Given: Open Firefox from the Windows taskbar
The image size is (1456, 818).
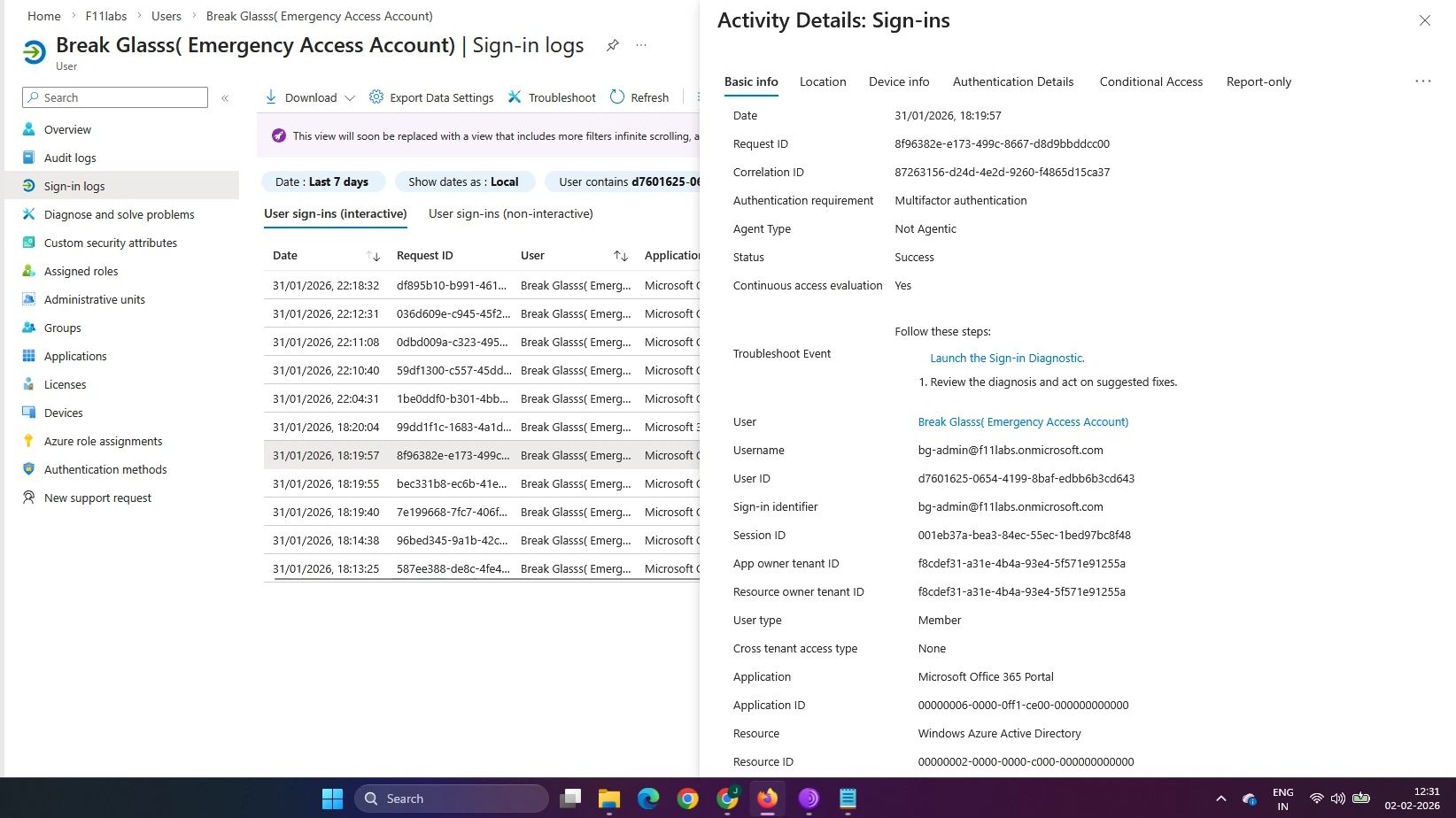Looking at the screenshot, I should point(767,799).
